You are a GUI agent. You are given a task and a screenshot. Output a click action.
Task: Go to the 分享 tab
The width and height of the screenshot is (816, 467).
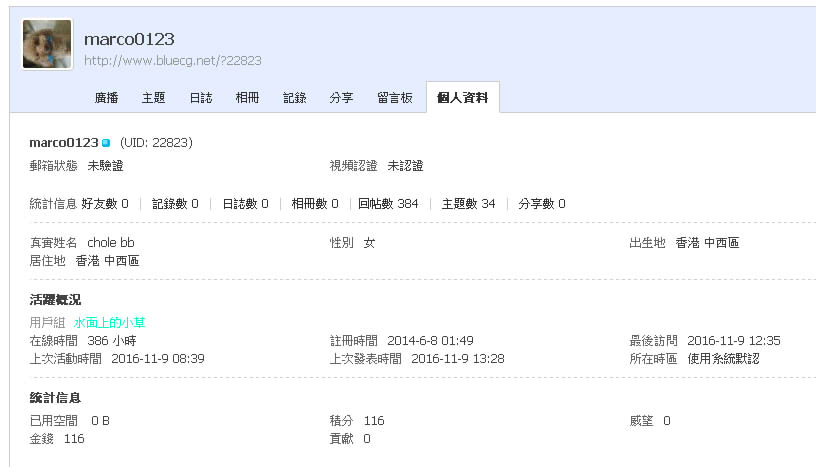pyautogui.click(x=341, y=98)
